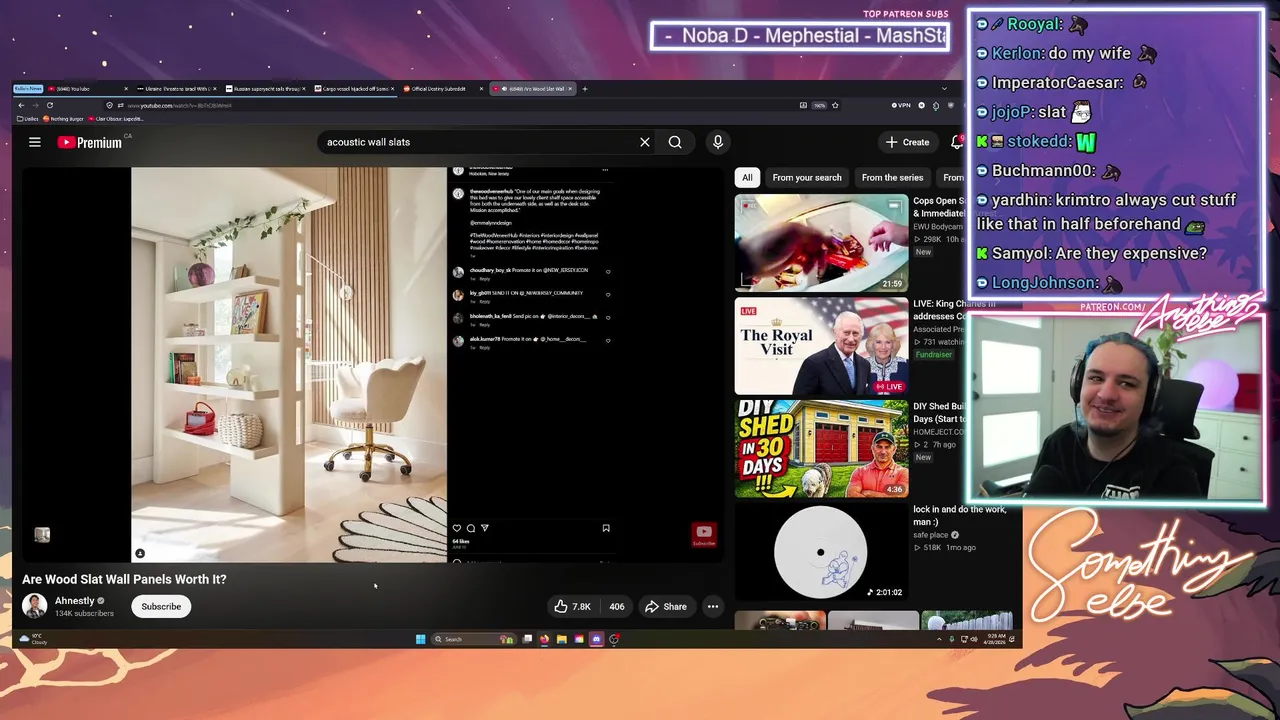The image size is (1280, 720).
Task: Switch to the Ukraine news browser tab
Action: [172, 89]
